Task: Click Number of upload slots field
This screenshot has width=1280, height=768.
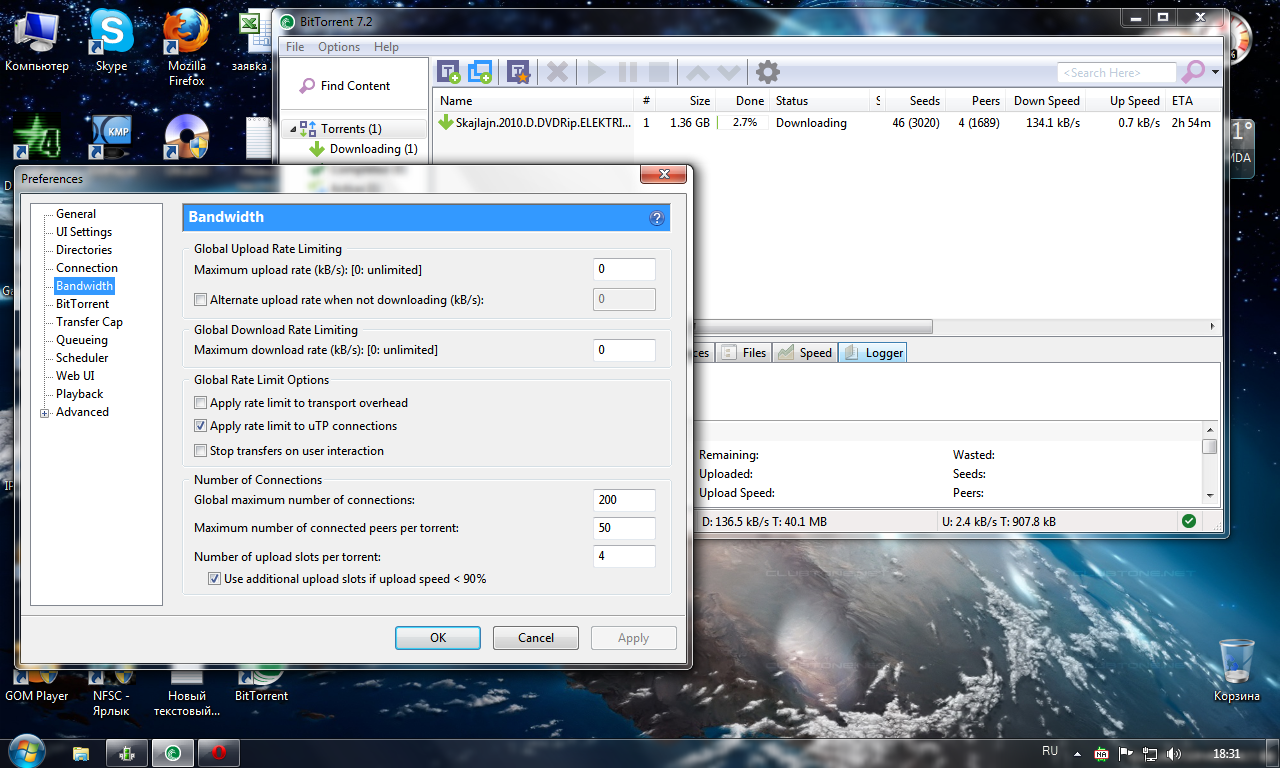Action: pos(624,556)
